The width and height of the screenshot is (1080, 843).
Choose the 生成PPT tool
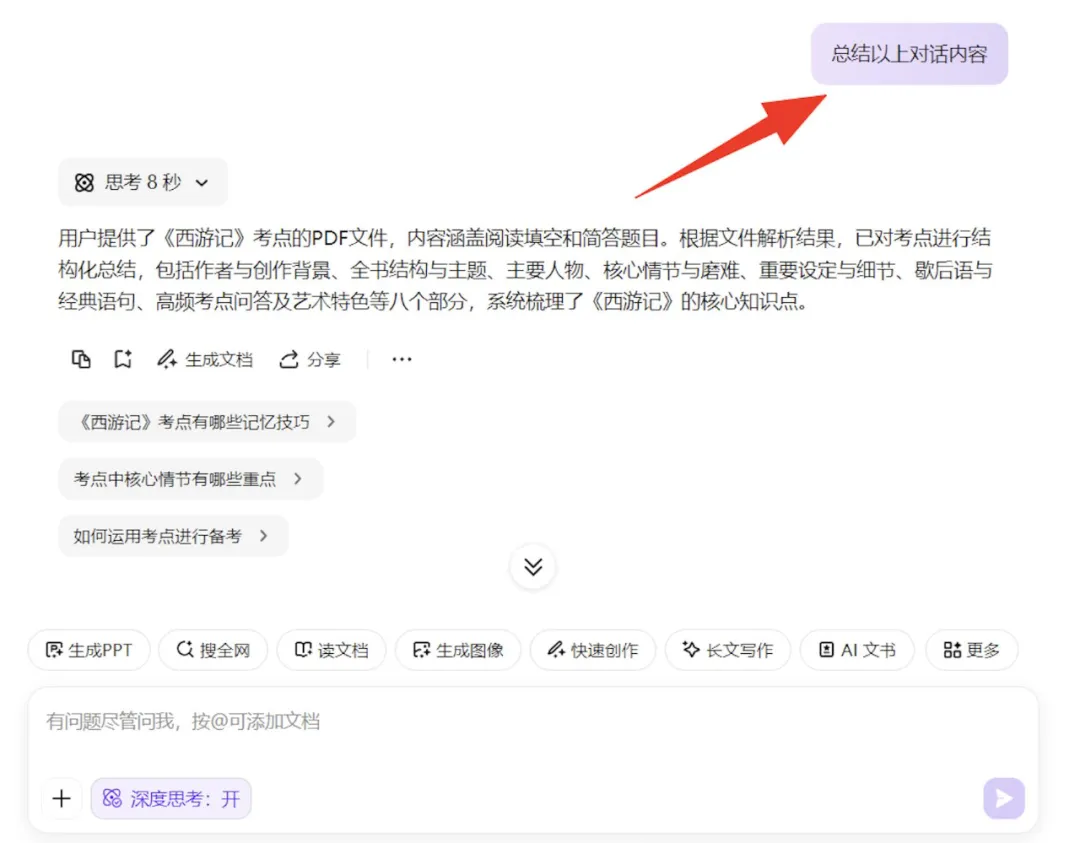(x=89, y=649)
